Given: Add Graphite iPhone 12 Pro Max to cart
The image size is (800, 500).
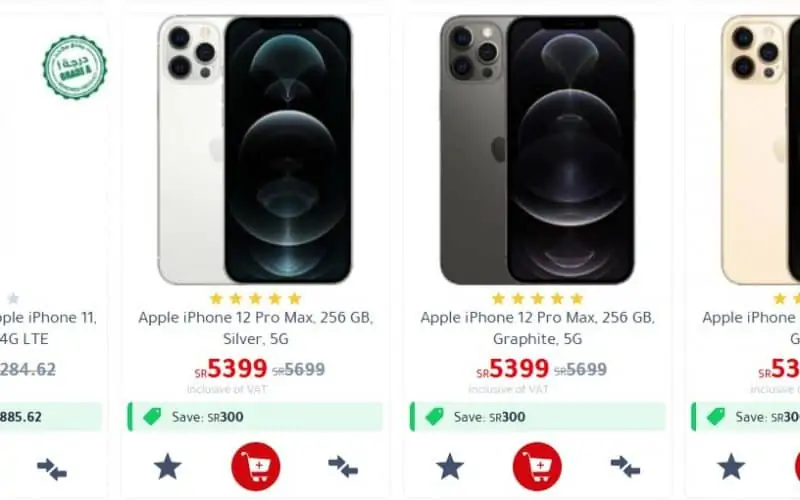Looking at the screenshot, I should (x=537, y=466).
